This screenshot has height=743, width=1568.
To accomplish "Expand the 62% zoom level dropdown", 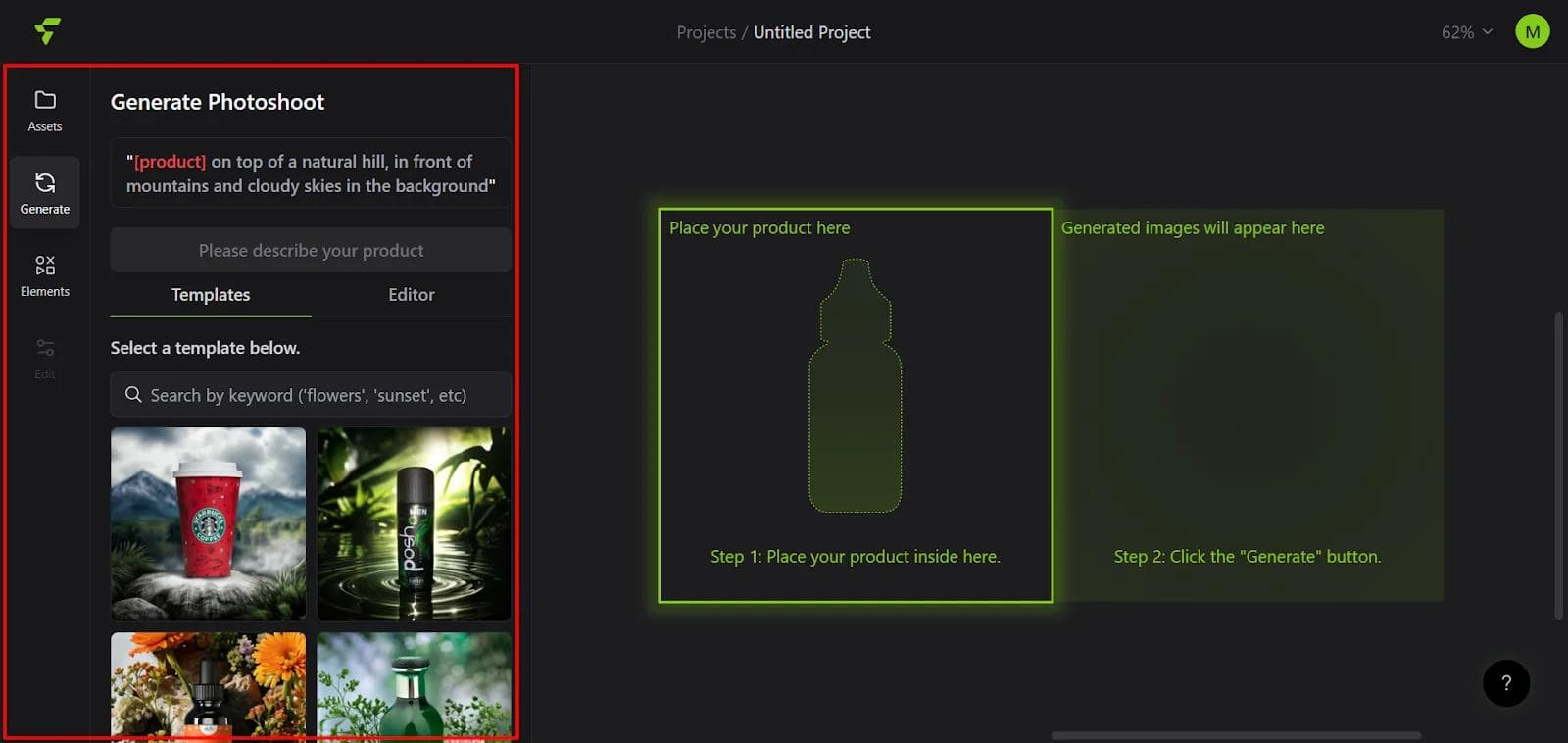I will coord(1466,32).
